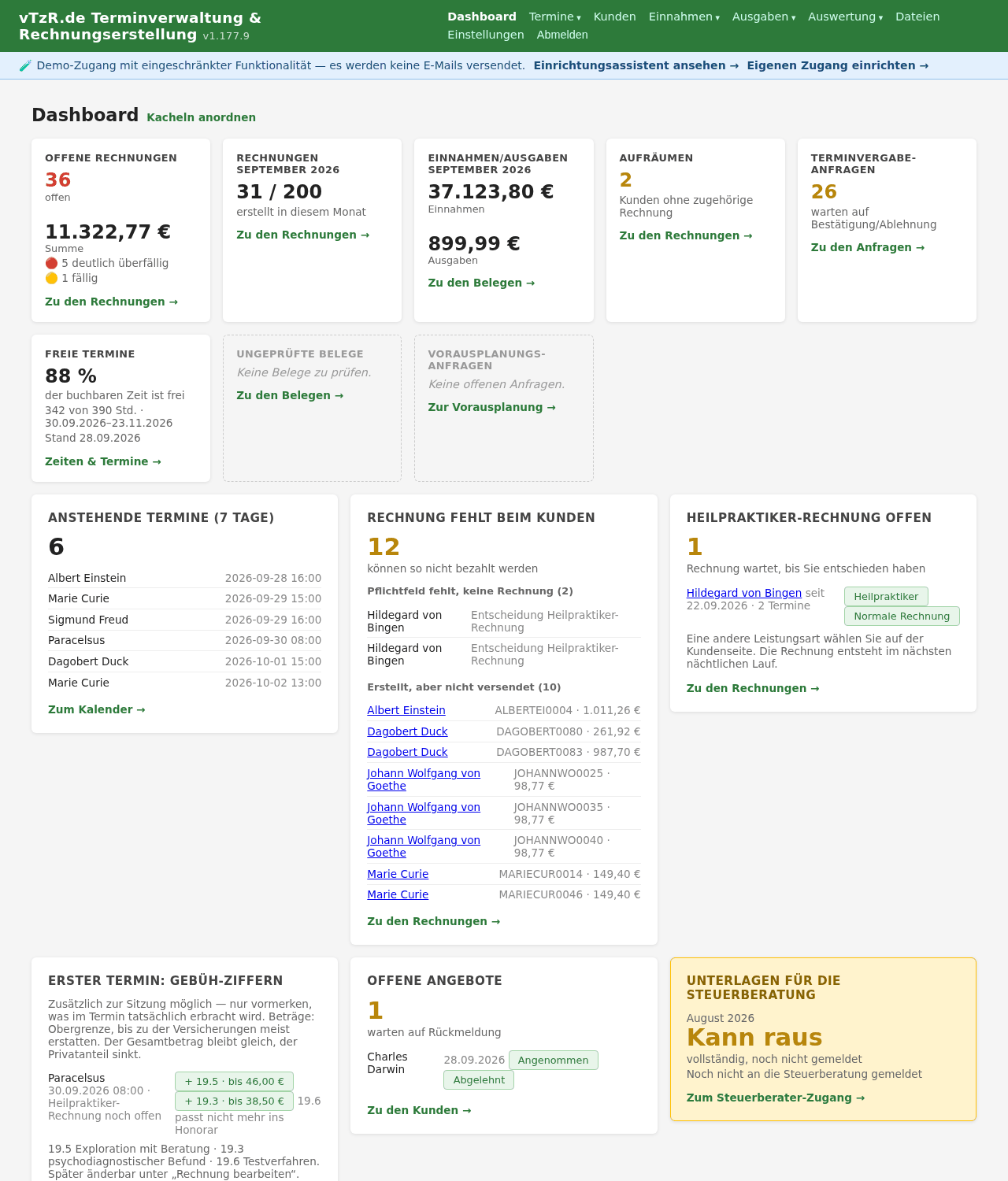Click the vTzR.de site title

(140, 26)
